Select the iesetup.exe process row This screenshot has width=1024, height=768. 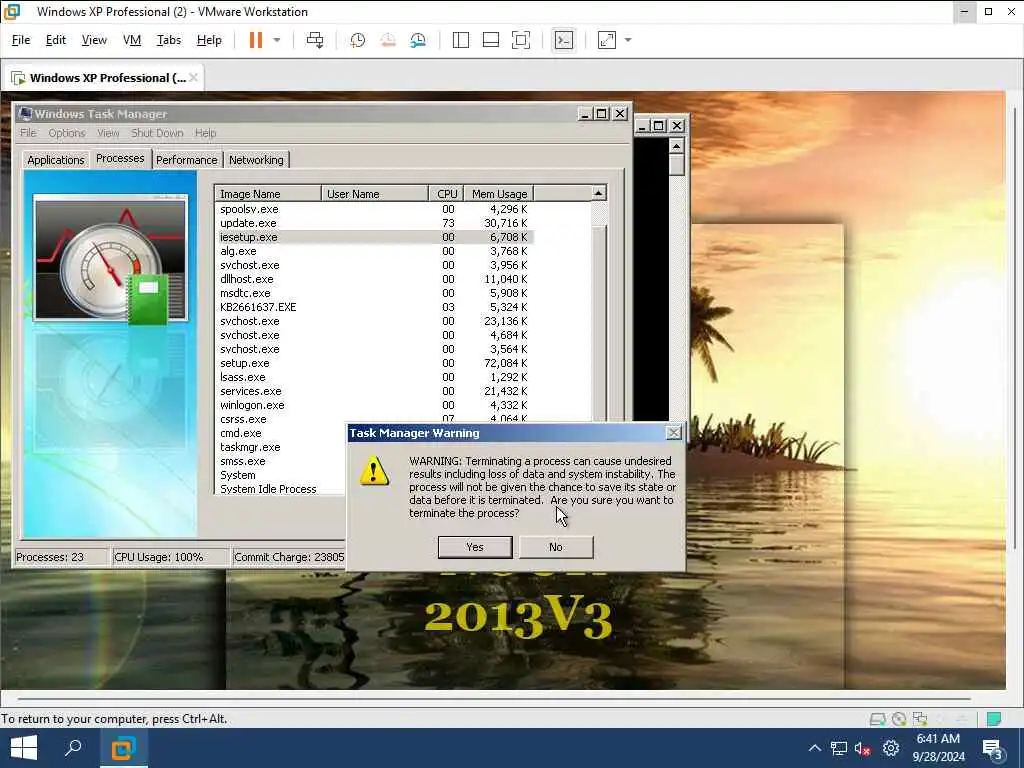374,237
